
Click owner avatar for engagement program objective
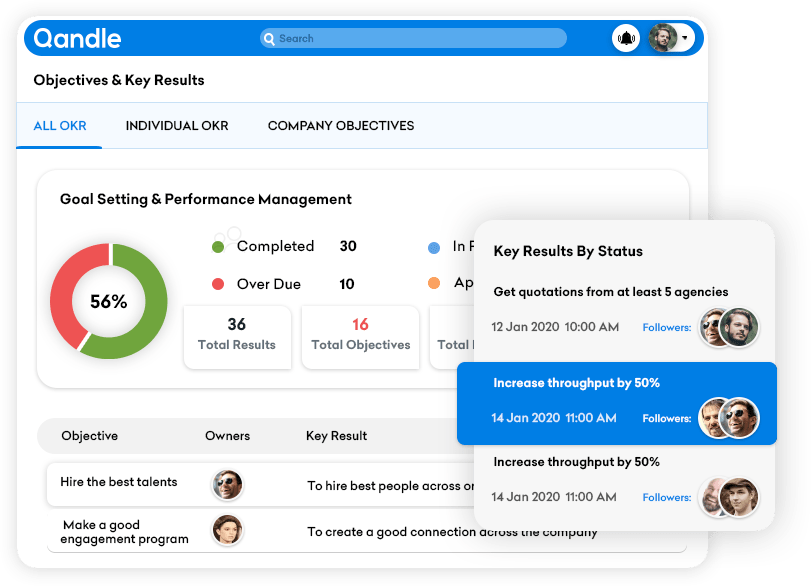[x=227, y=531]
